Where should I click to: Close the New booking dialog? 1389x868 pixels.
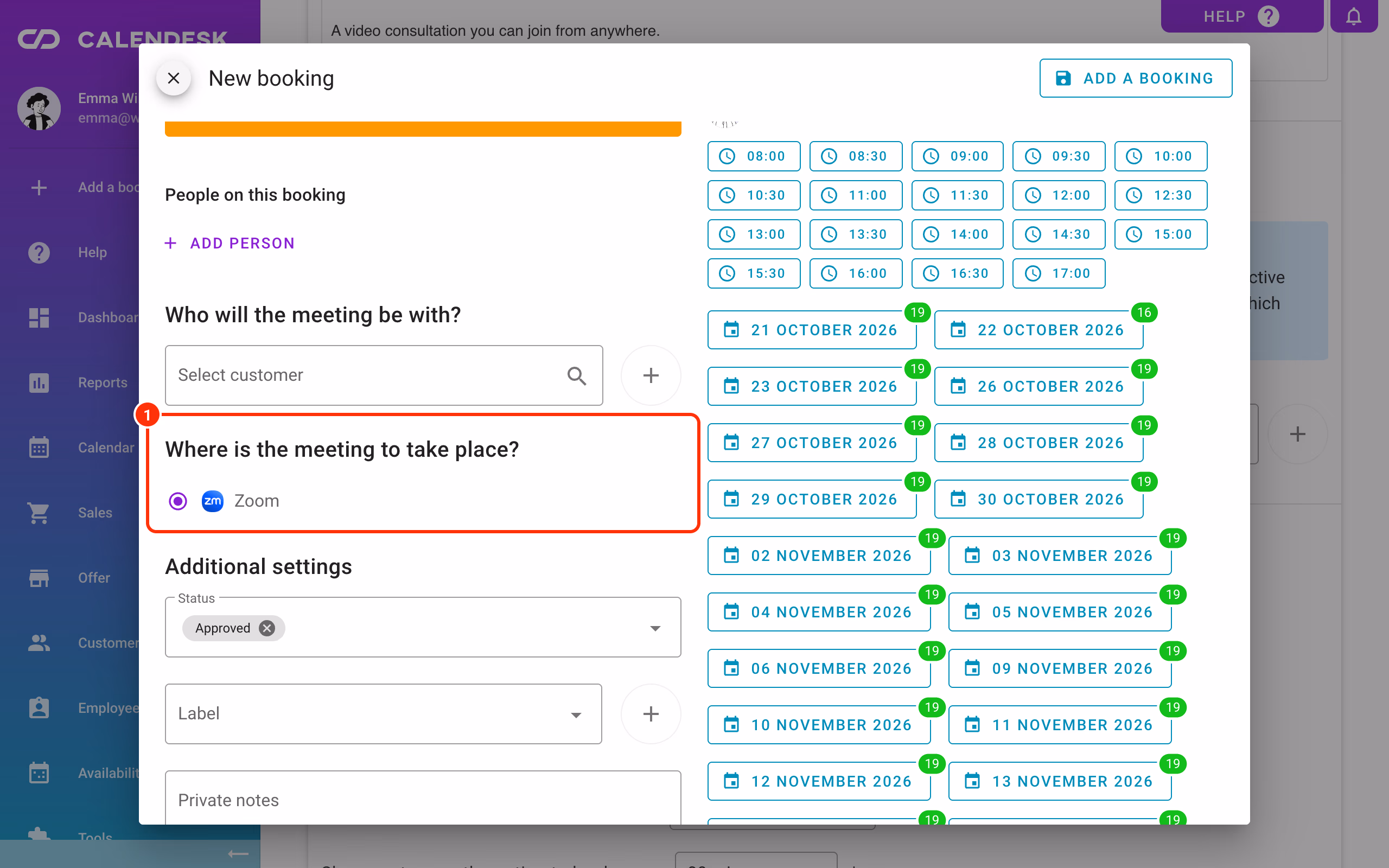[173, 78]
